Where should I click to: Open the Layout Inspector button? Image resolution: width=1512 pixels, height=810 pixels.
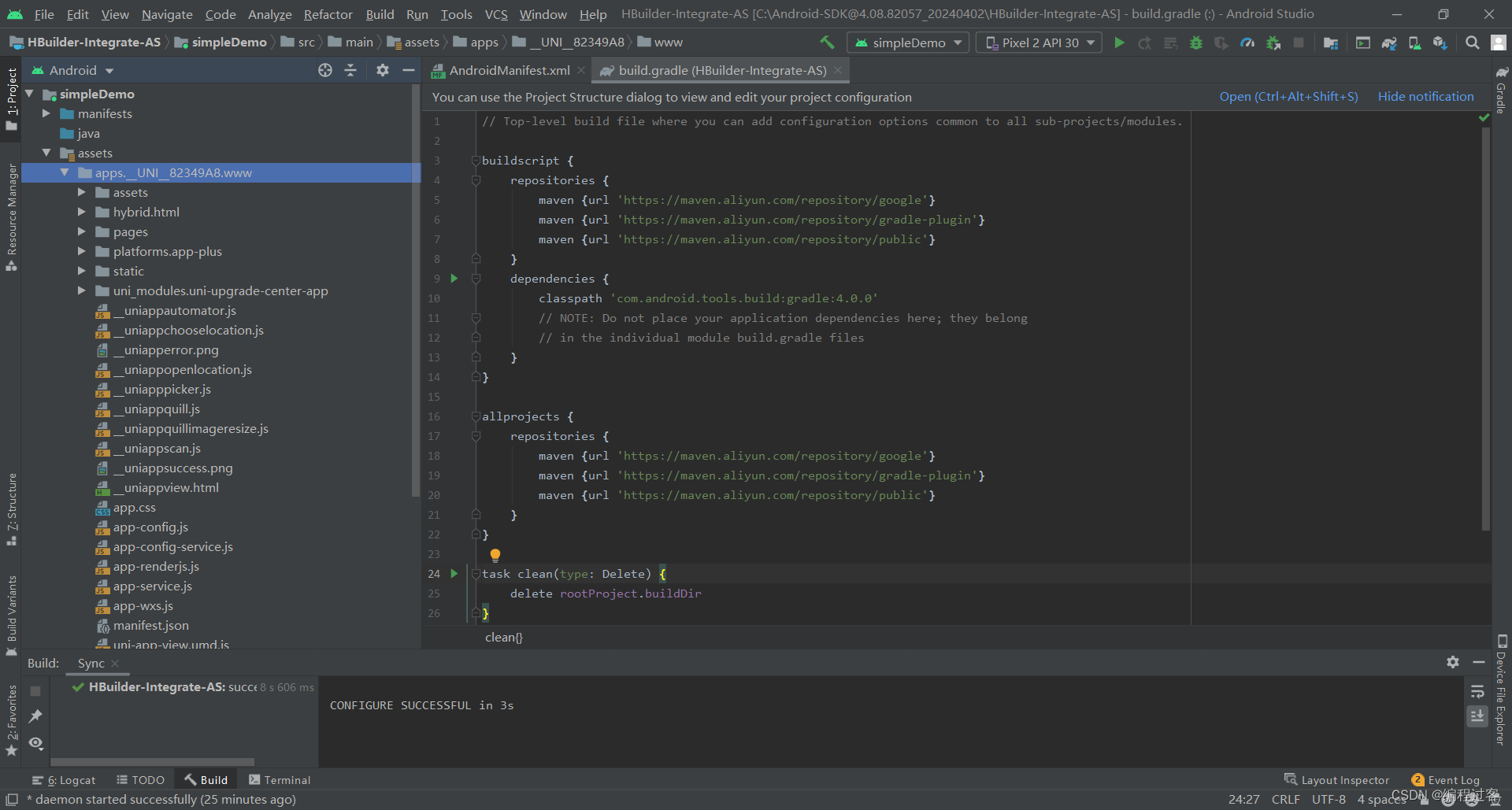point(1337,780)
